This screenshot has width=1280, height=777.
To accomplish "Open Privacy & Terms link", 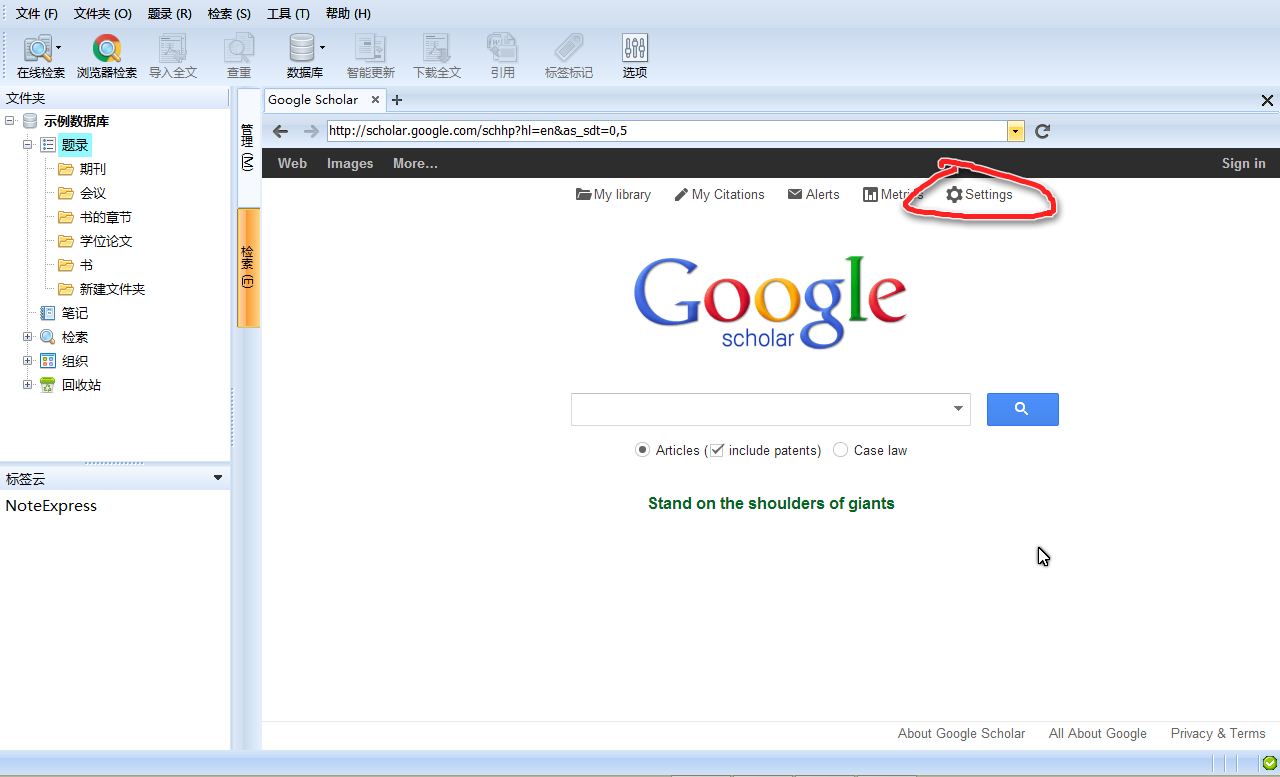I will pyautogui.click(x=1218, y=733).
